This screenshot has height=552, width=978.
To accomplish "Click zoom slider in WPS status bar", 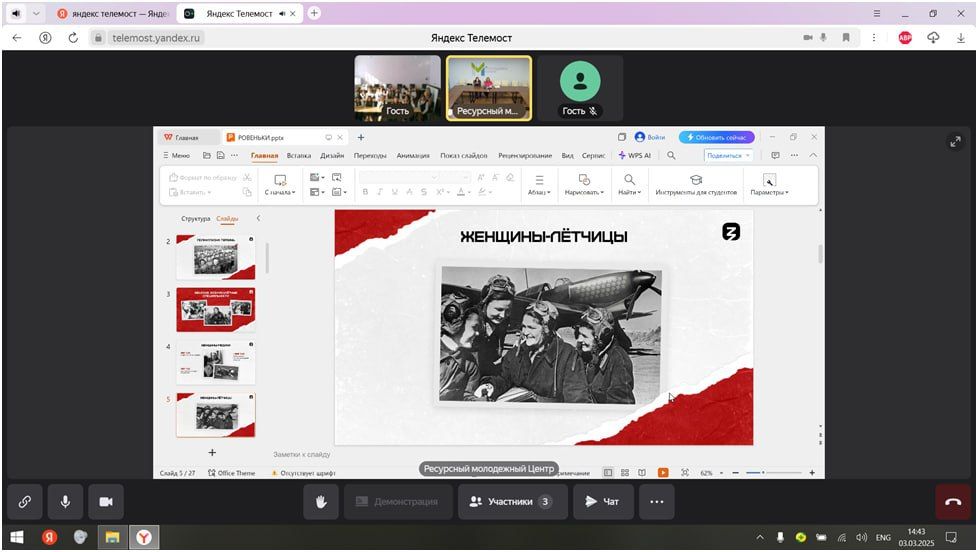I will (x=772, y=473).
